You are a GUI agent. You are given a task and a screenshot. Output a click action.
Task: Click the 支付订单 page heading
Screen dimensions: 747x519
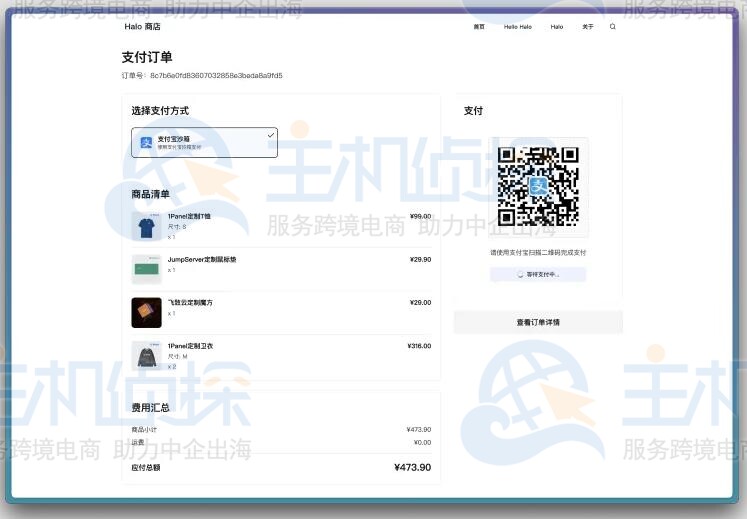pos(147,57)
